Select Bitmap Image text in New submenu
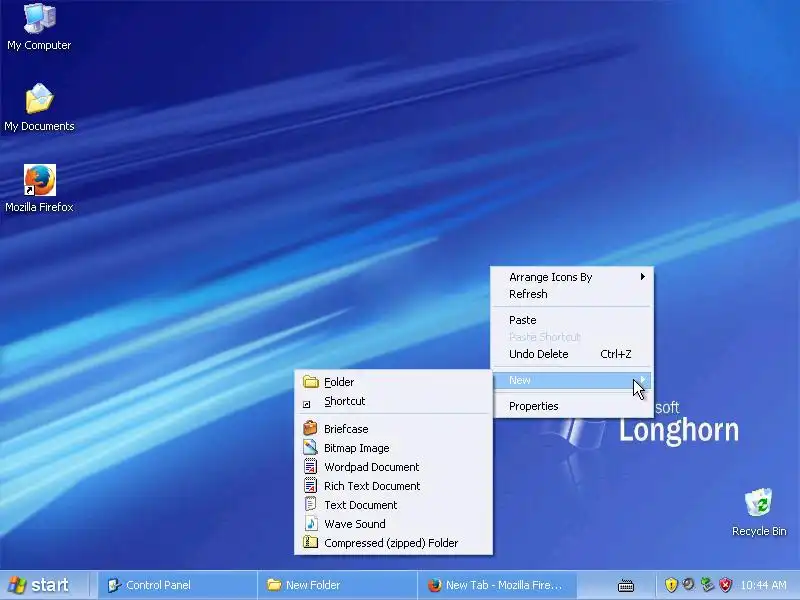This screenshot has width=800, height=600. click(x=357, y=448)
